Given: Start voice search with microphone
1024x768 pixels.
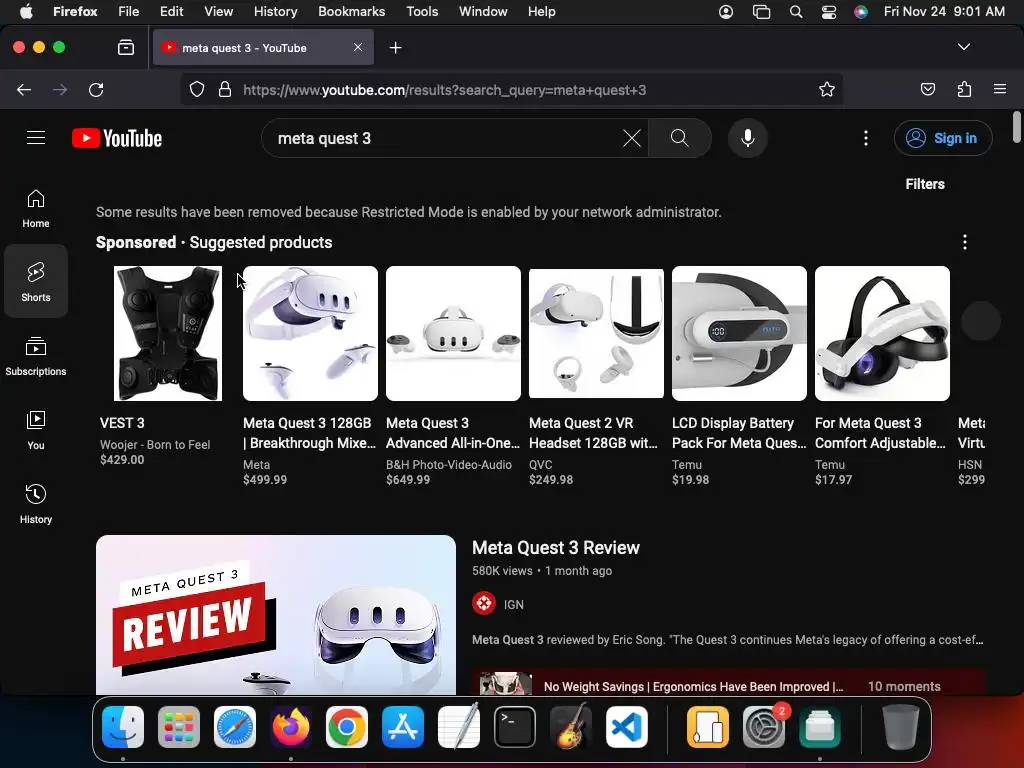Looking at the screenshot, I should [748, 138].
